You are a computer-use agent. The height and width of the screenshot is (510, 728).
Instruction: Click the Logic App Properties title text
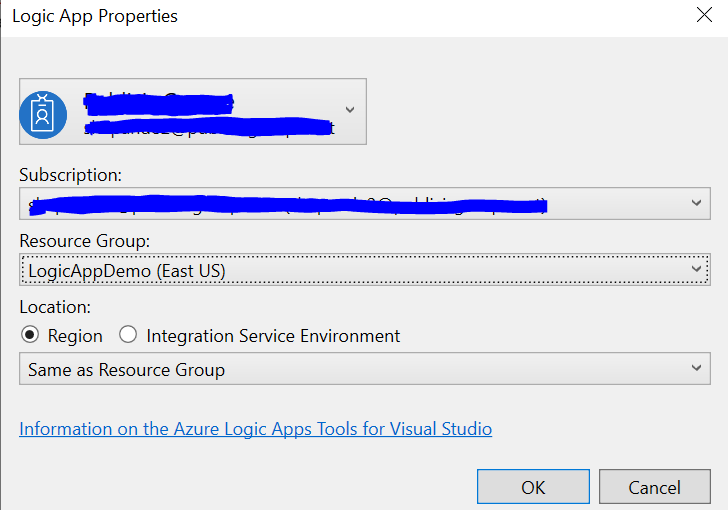(x=95, y=16)
